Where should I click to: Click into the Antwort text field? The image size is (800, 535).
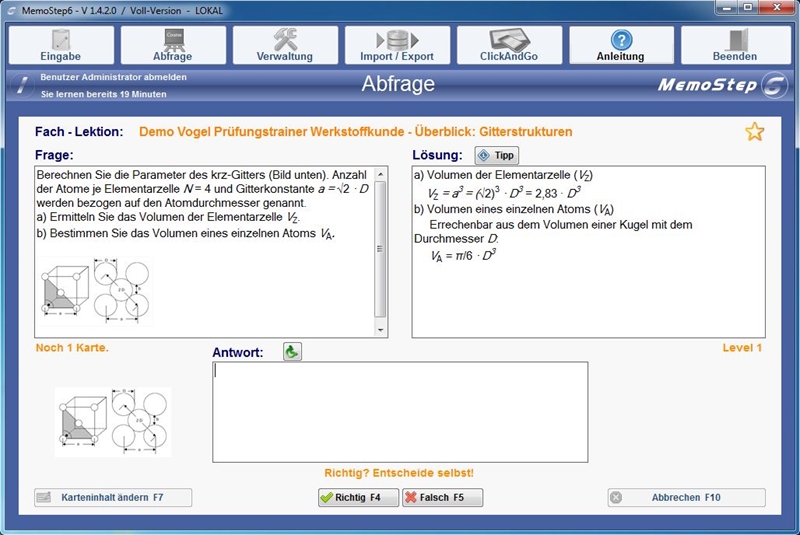tap(400, 412)
